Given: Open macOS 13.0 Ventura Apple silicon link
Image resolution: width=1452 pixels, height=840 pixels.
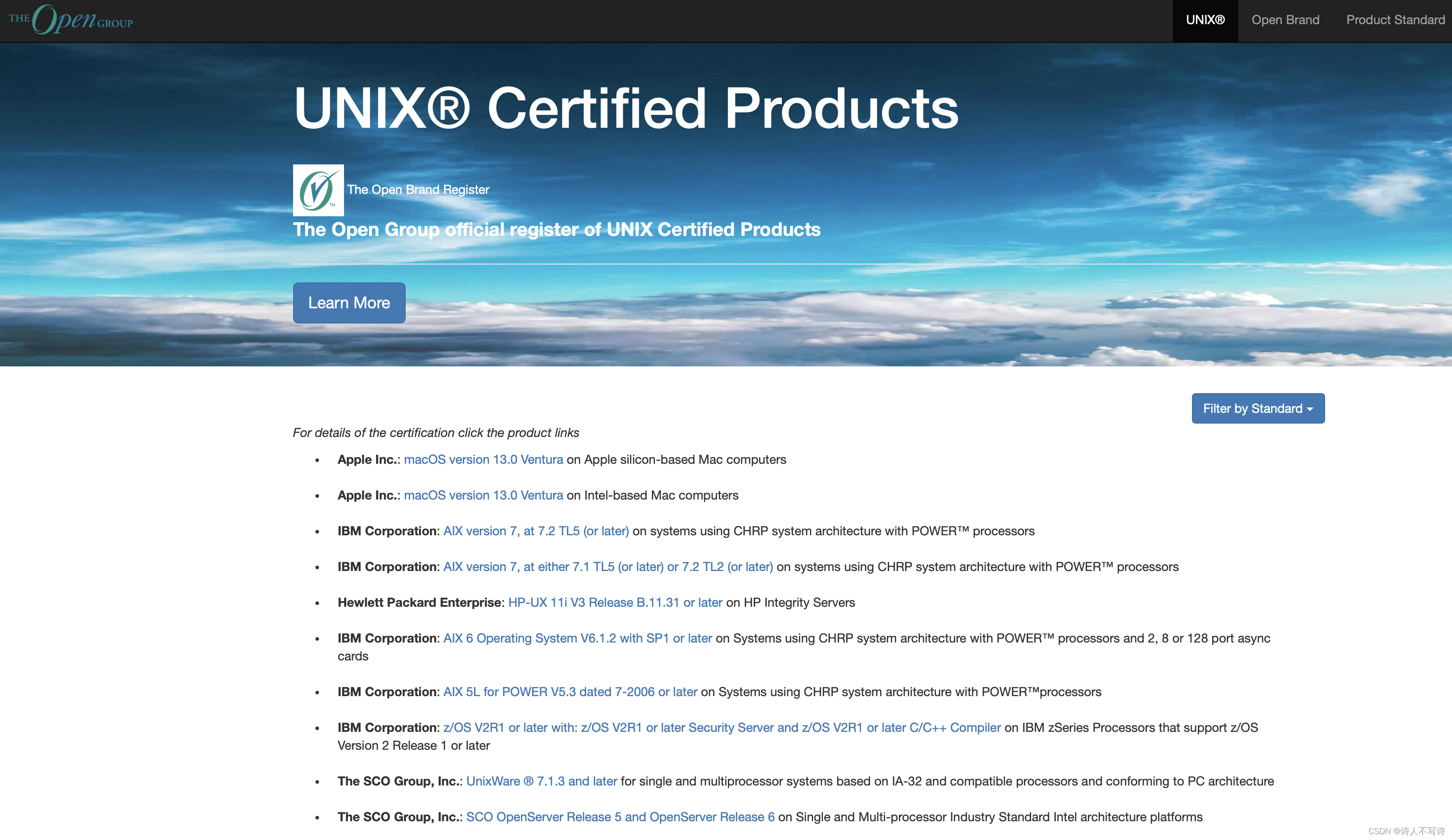Looking at the screenshot, I should [483, 460].
